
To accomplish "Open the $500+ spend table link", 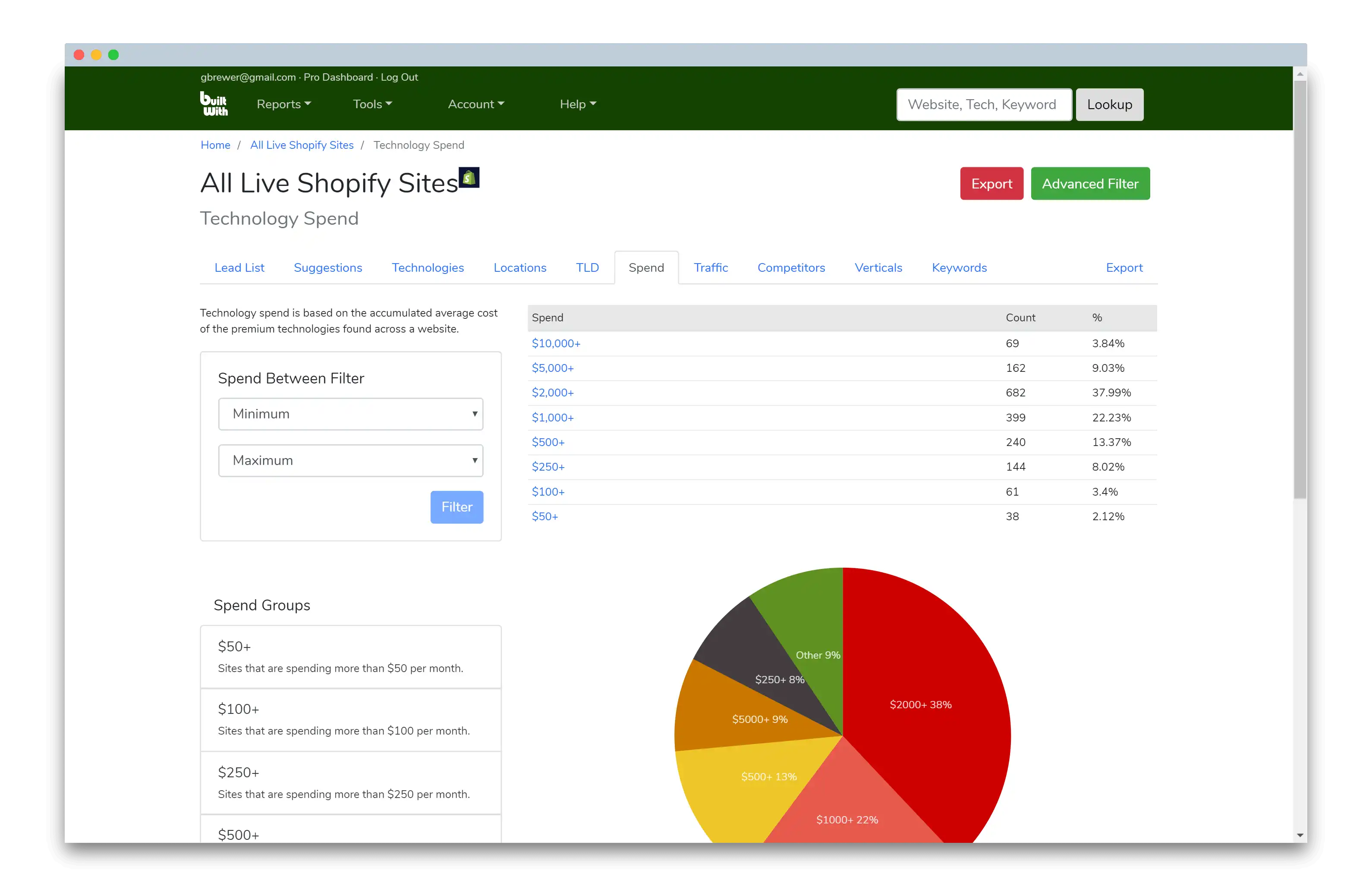I will pyautogui.click(x=548, y=443).
